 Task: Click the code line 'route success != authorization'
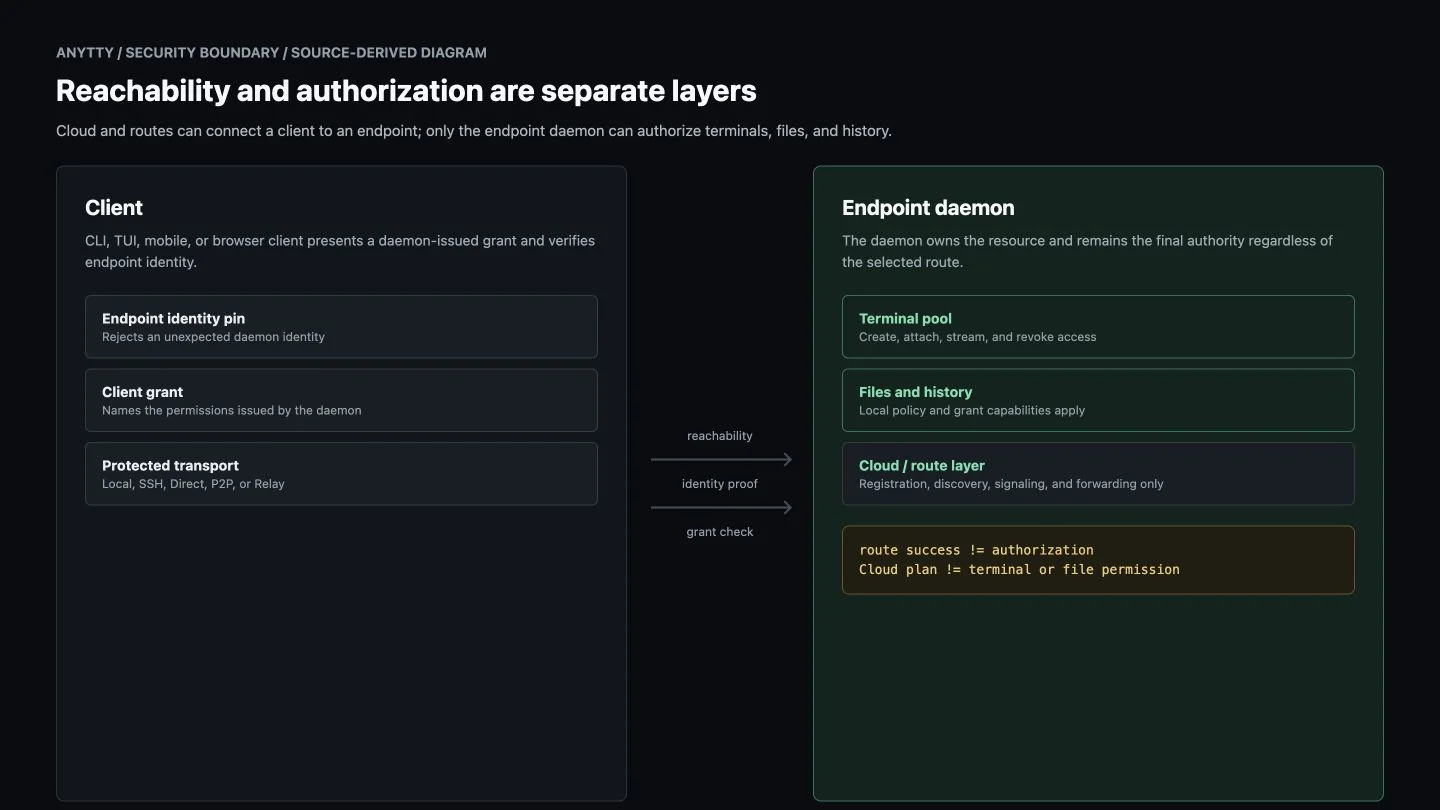click(976, 550)
